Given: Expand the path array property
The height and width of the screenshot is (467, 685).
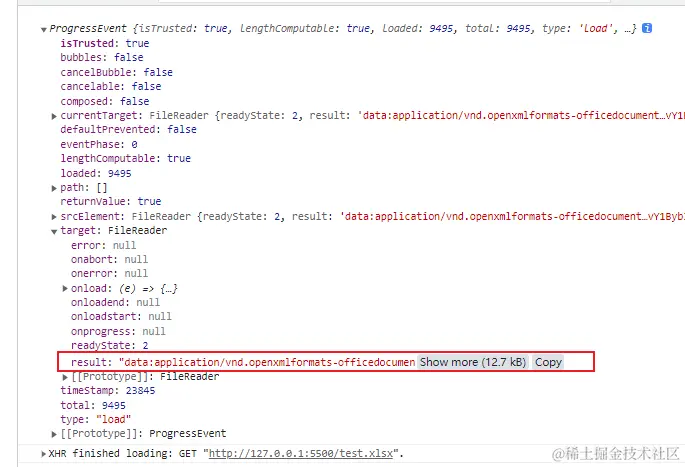Looking at the screenshot, I should pos(54,188).
